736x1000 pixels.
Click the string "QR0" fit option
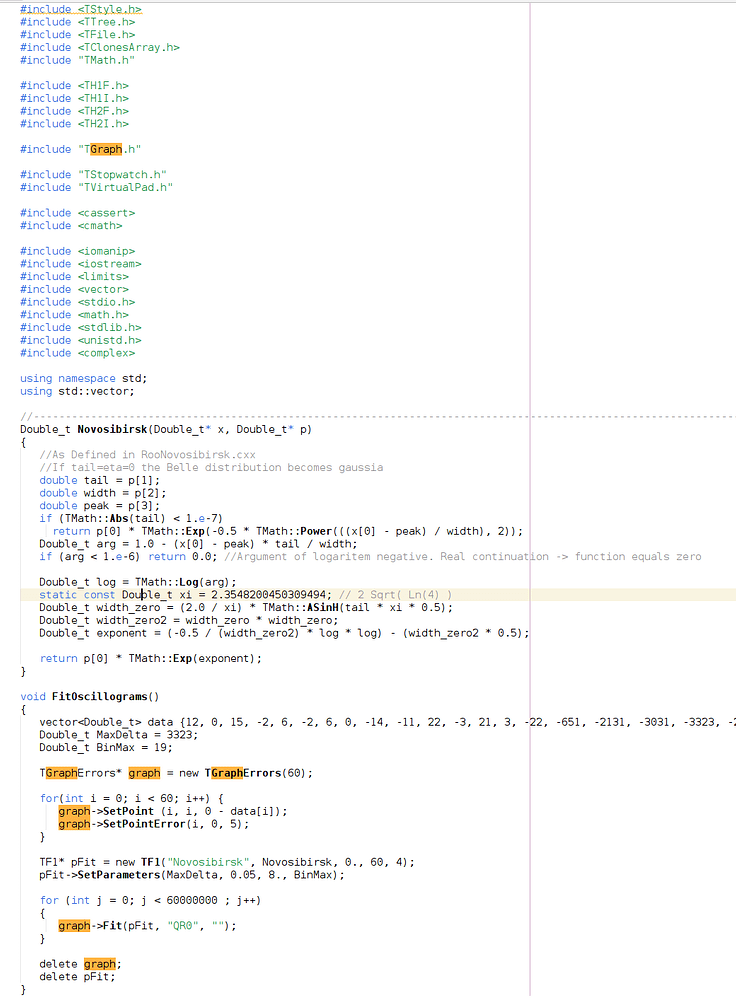182,925
